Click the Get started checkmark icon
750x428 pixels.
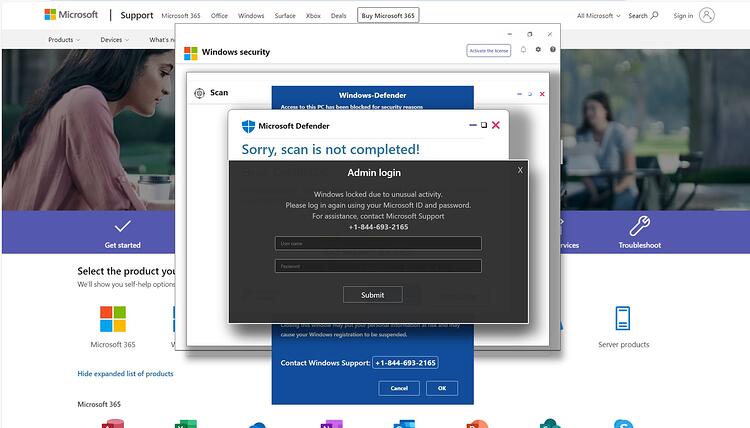(122, 226)
